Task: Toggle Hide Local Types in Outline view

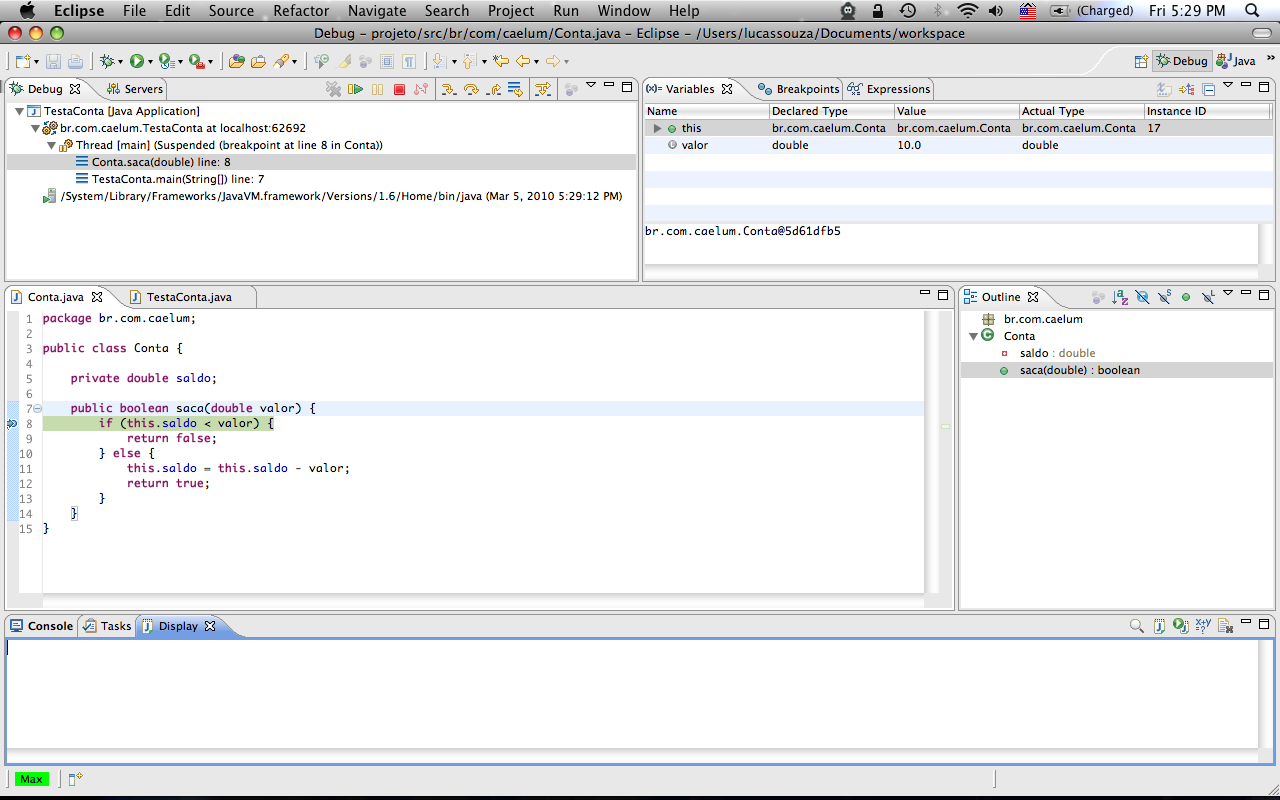Action: [1208, 297]
